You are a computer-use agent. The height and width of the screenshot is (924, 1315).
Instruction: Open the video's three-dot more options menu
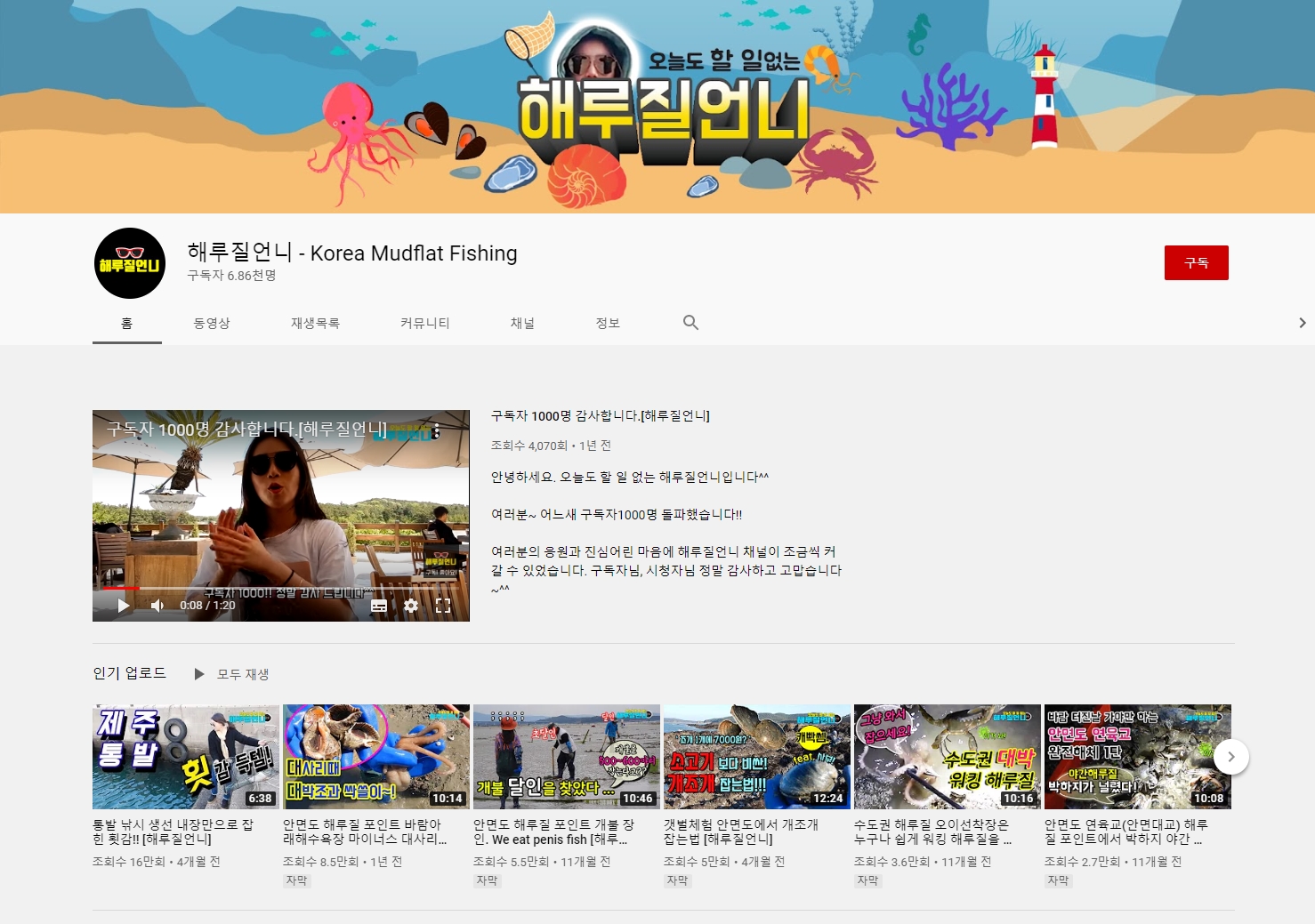pyautogui.click(x=437, y=430)
